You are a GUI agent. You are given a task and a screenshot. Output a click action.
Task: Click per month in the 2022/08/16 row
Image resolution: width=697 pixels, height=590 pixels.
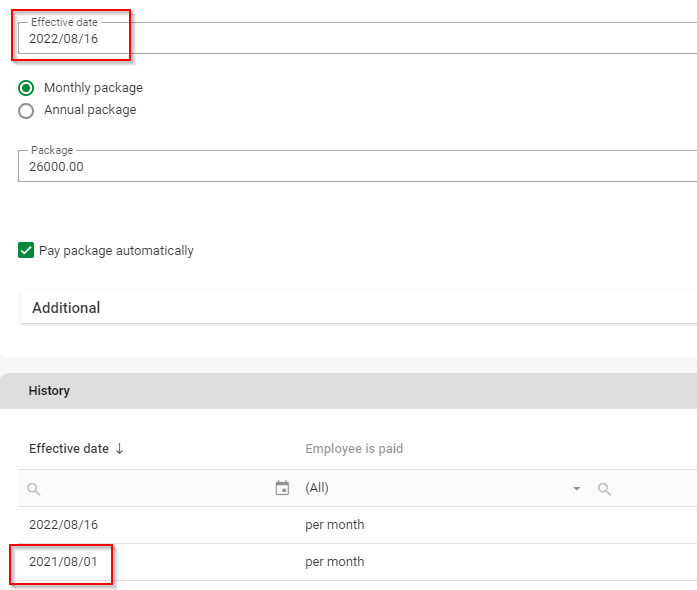335,525
